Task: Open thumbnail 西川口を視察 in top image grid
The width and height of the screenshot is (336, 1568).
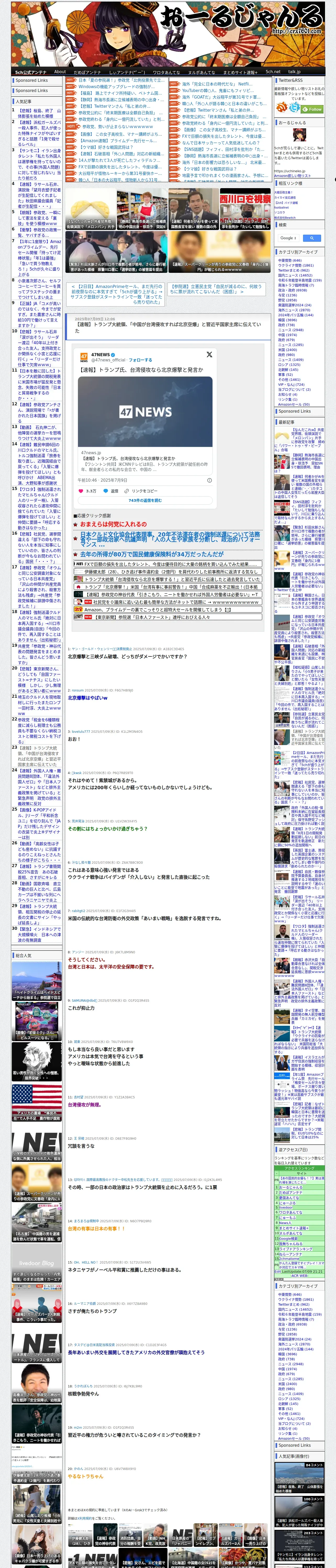Action: (x=245, y=208)
